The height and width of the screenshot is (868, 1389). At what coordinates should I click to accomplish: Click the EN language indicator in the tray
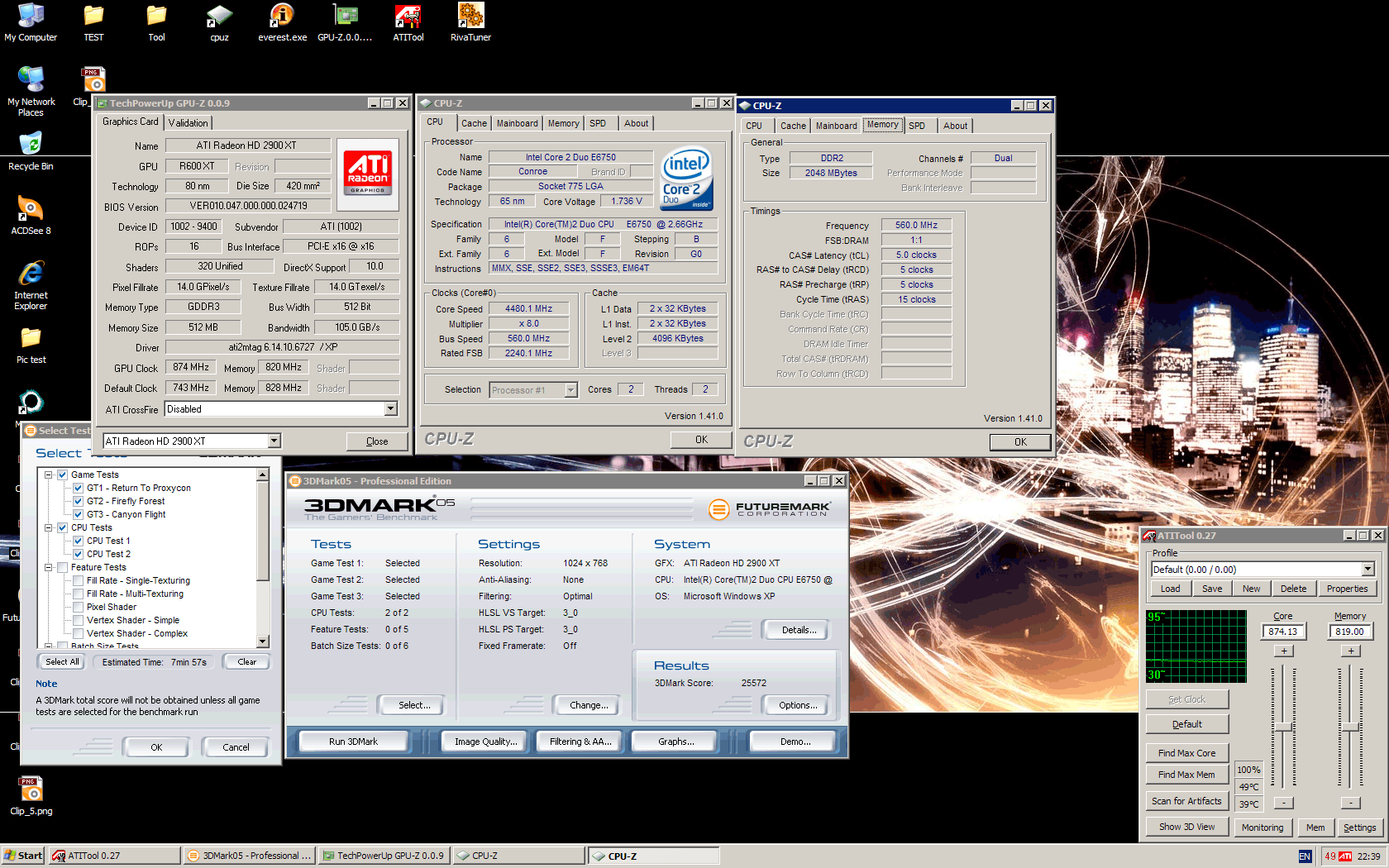[x=1305, y=856]
